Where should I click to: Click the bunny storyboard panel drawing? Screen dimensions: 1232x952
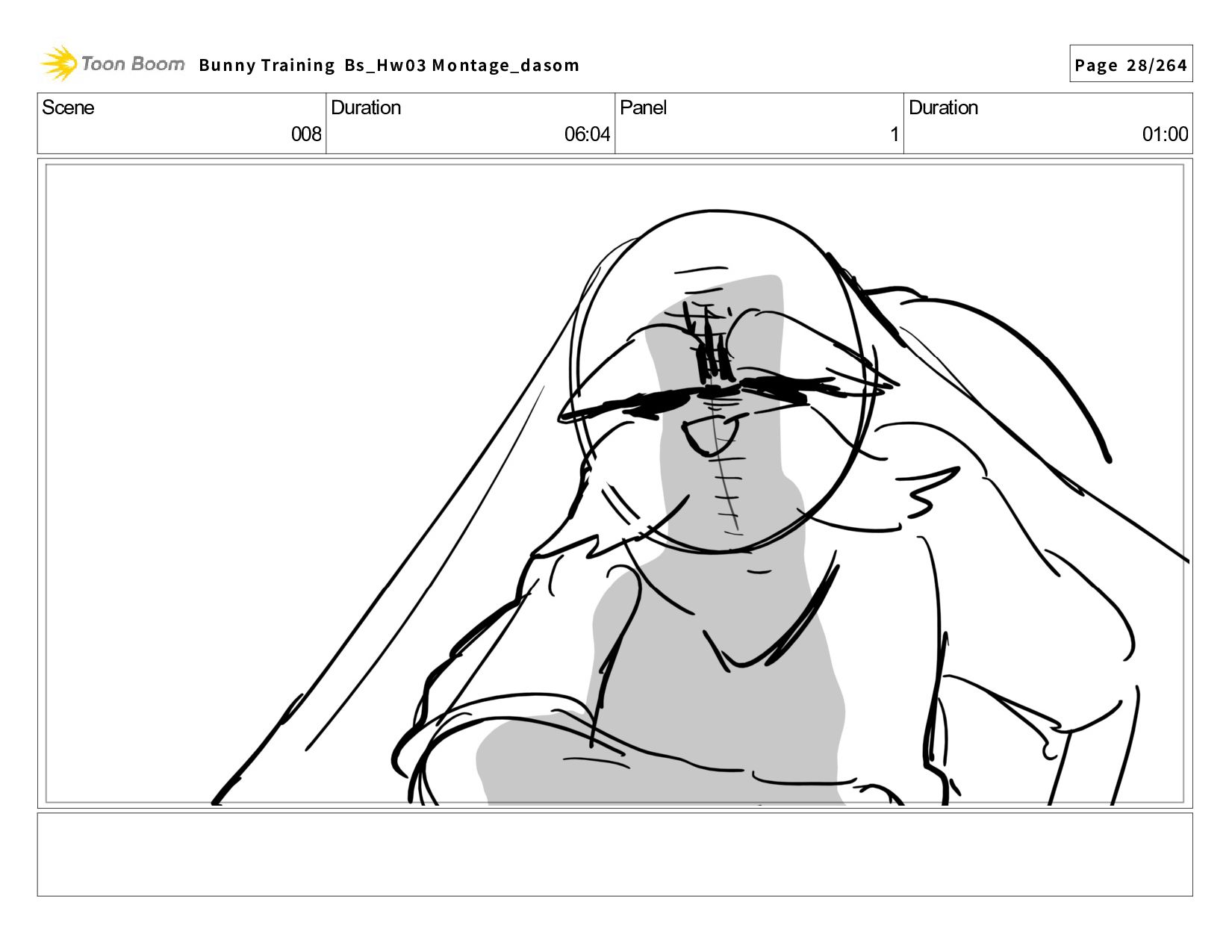click(615, 484)
